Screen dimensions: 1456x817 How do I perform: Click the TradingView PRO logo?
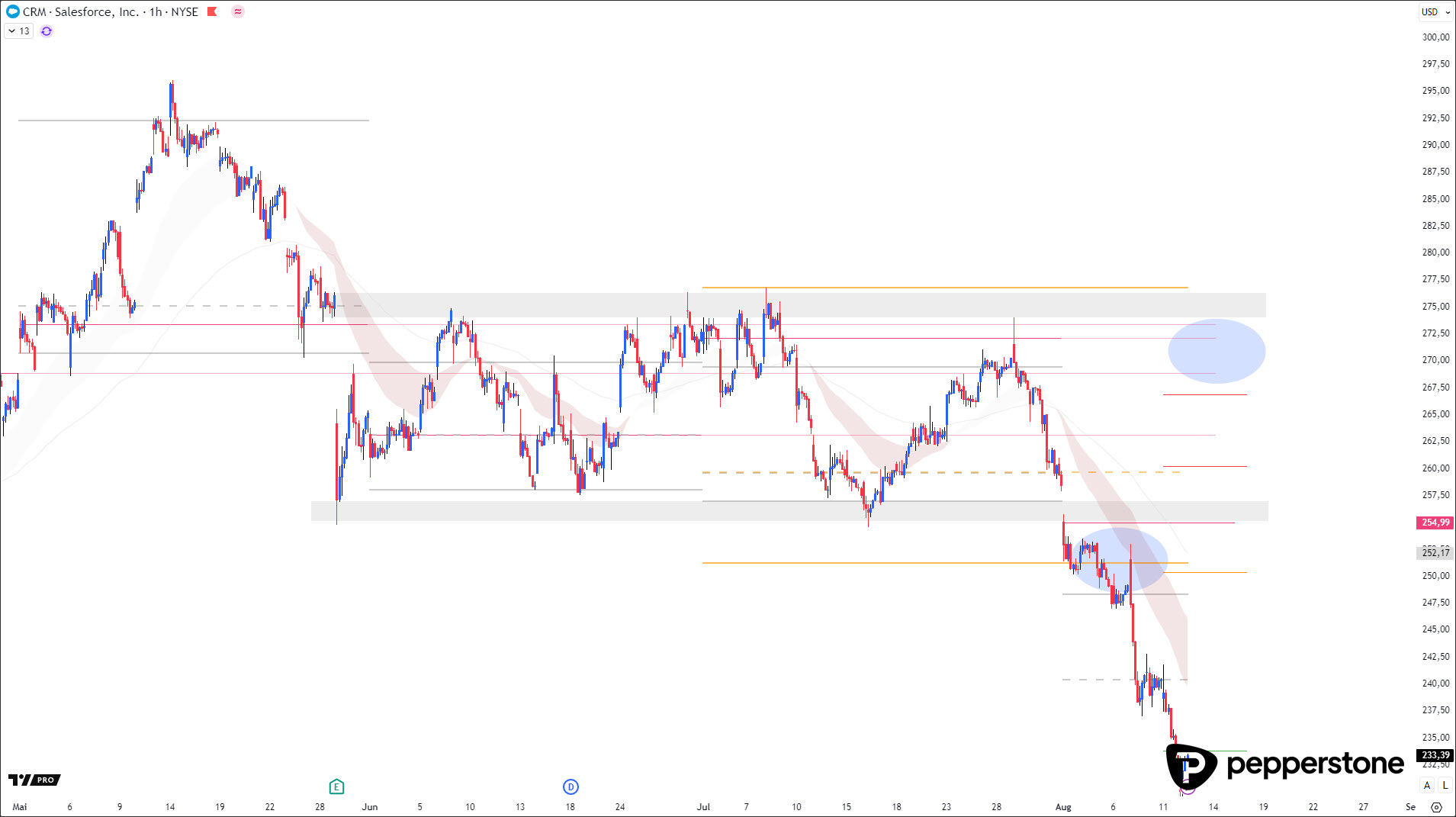[34, 780]
